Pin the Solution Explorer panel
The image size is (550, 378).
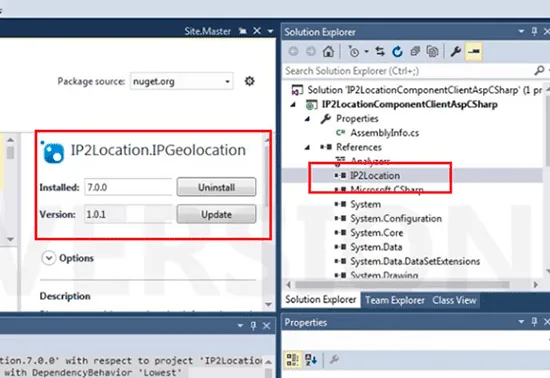pyautogui.click(x=534, y=32)
